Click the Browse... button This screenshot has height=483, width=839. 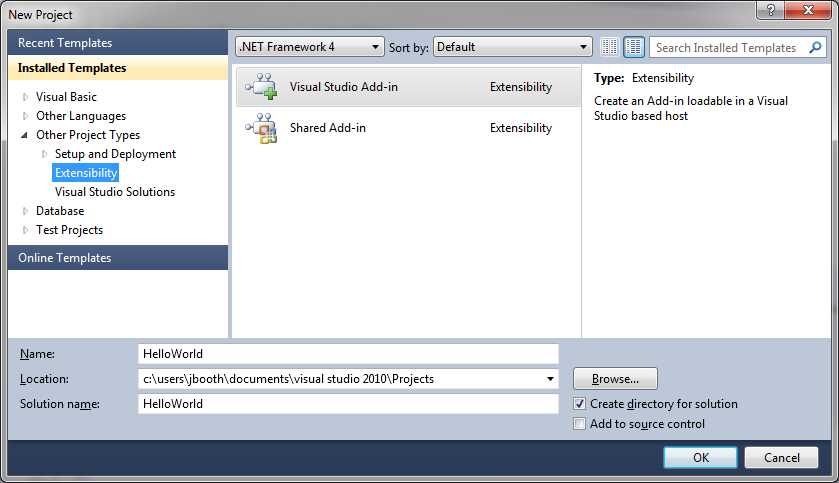pyautogui.click(x=615, y=379)
